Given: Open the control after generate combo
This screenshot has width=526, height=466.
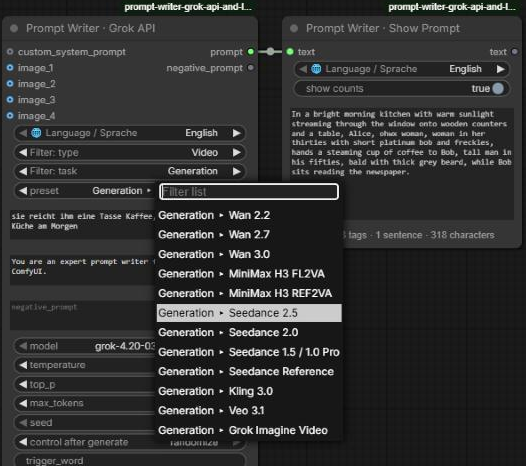Looking at the screenshot, I should 129,442.
